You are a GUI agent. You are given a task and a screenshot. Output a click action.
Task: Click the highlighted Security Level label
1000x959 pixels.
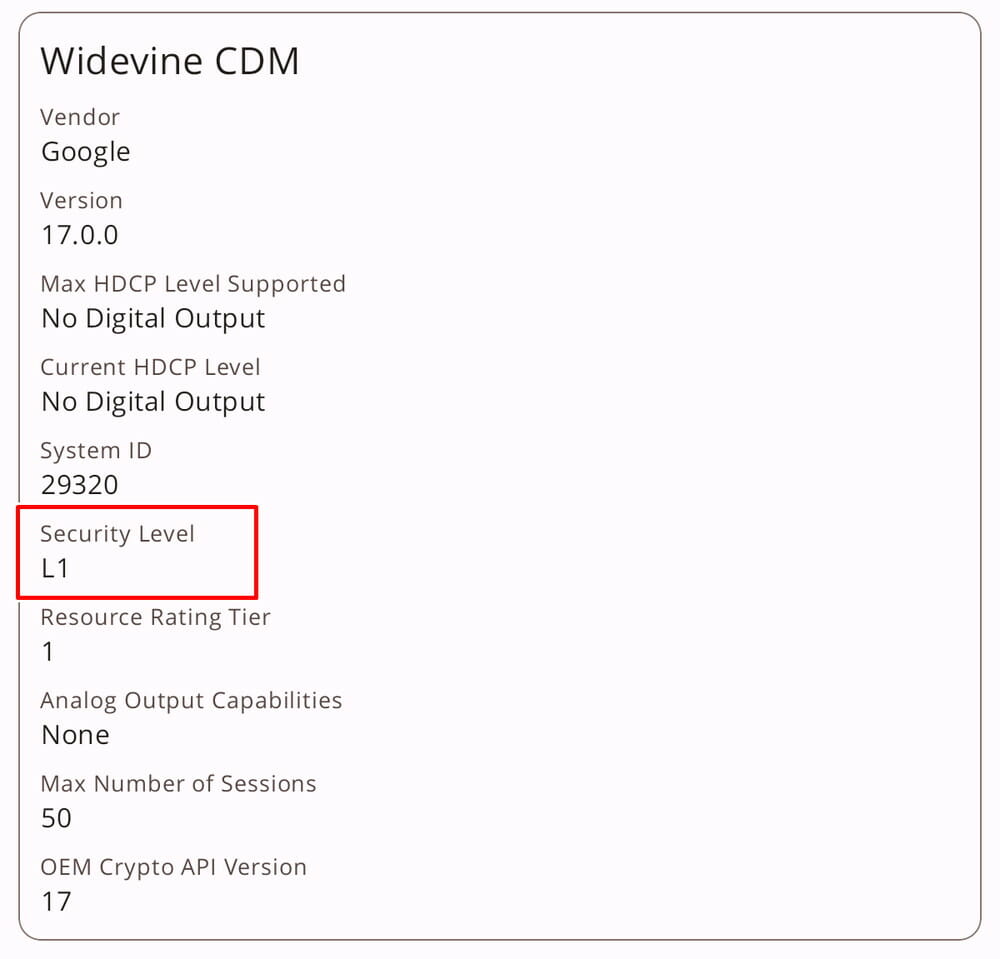point(117,534)
